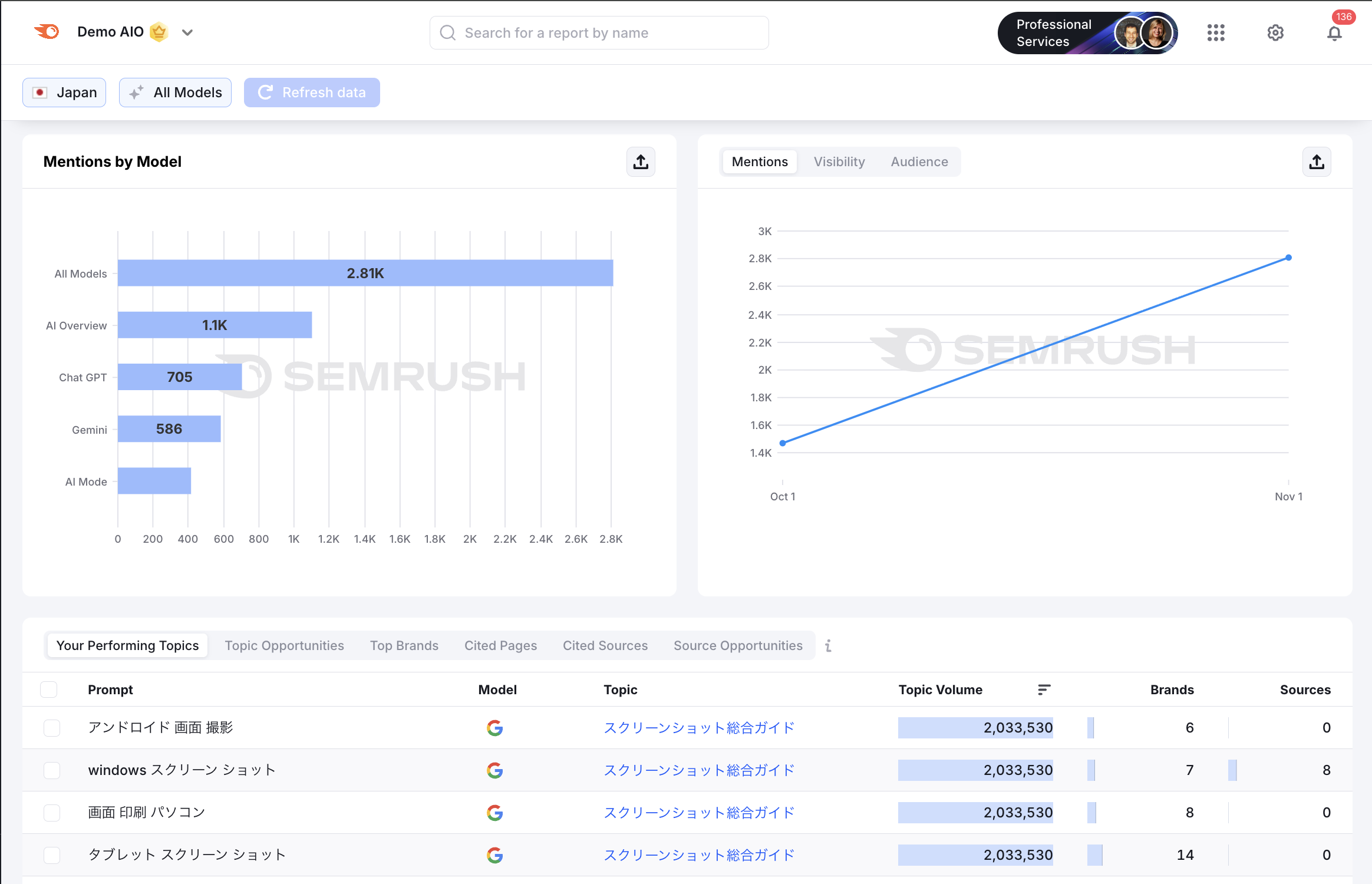Open the Japan country selector
The height and width of the screenshot is (884, 1372).
pyautogui.click(x=64, y=93)
